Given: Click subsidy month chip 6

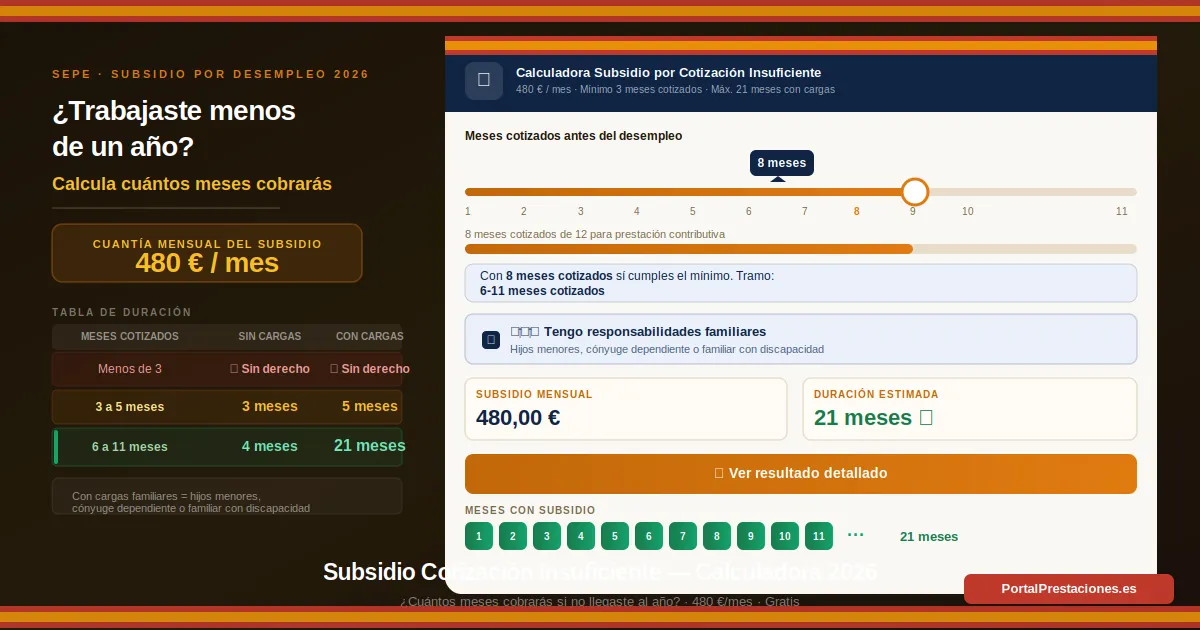Looking at the screenshot, I should pos(649,536).
